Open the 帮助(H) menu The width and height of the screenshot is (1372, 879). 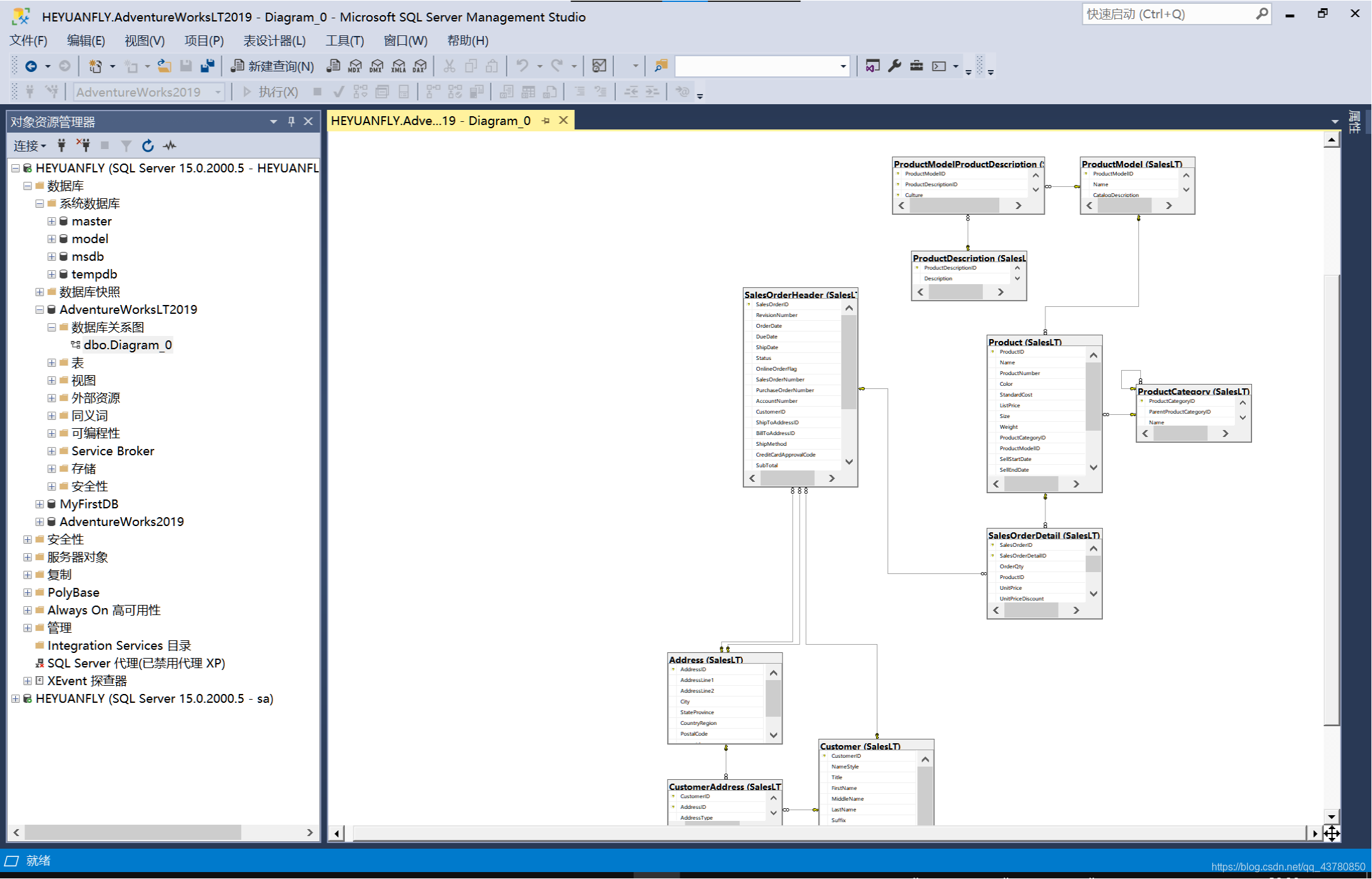467,40
